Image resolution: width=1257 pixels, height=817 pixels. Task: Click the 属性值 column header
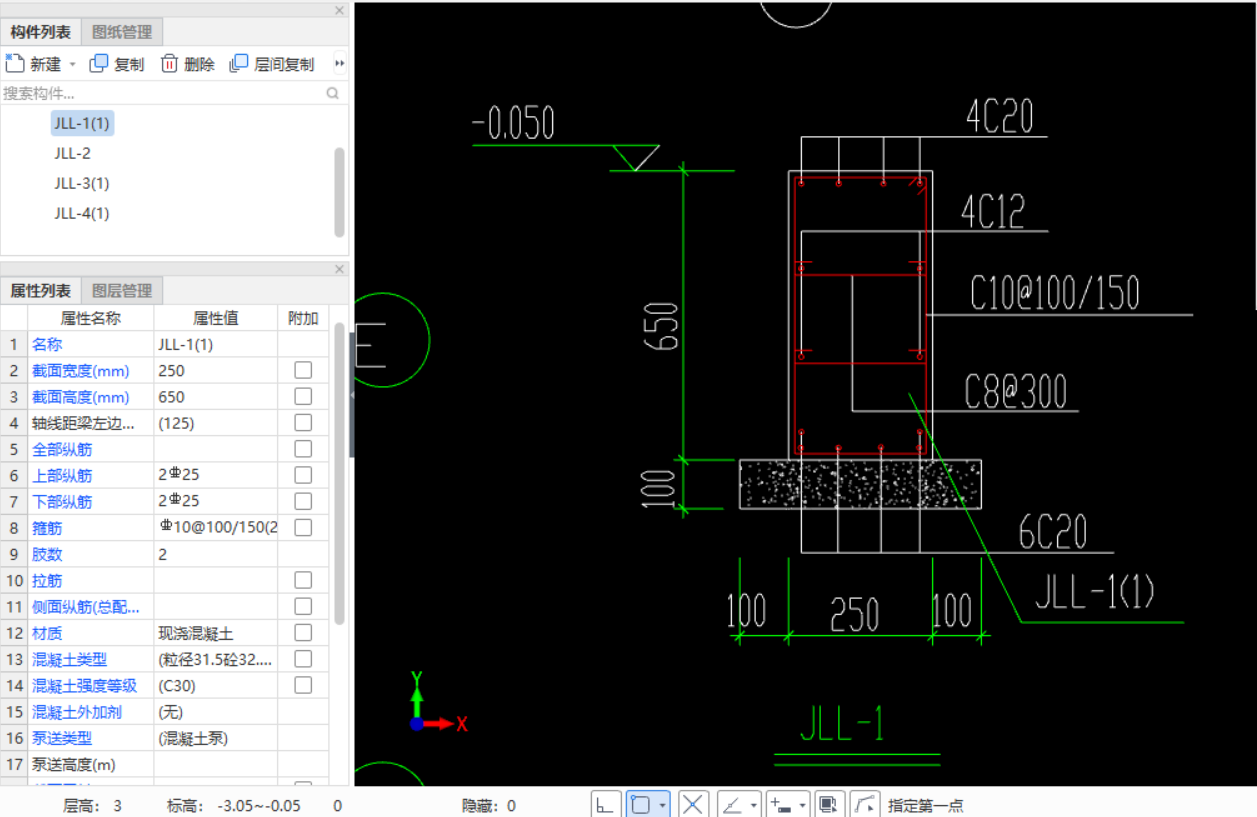216,318
